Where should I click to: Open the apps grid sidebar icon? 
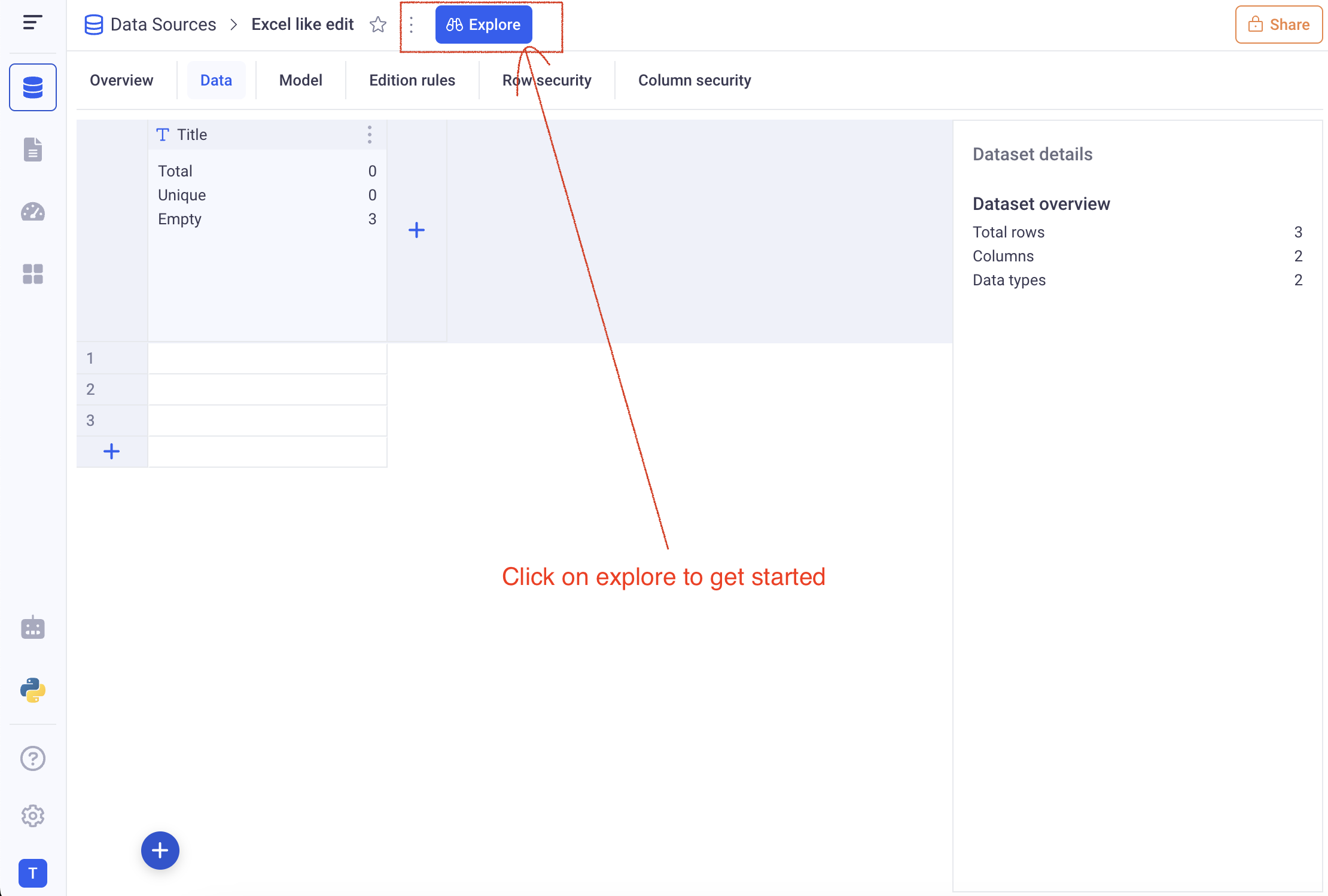[x=33, y=274]
